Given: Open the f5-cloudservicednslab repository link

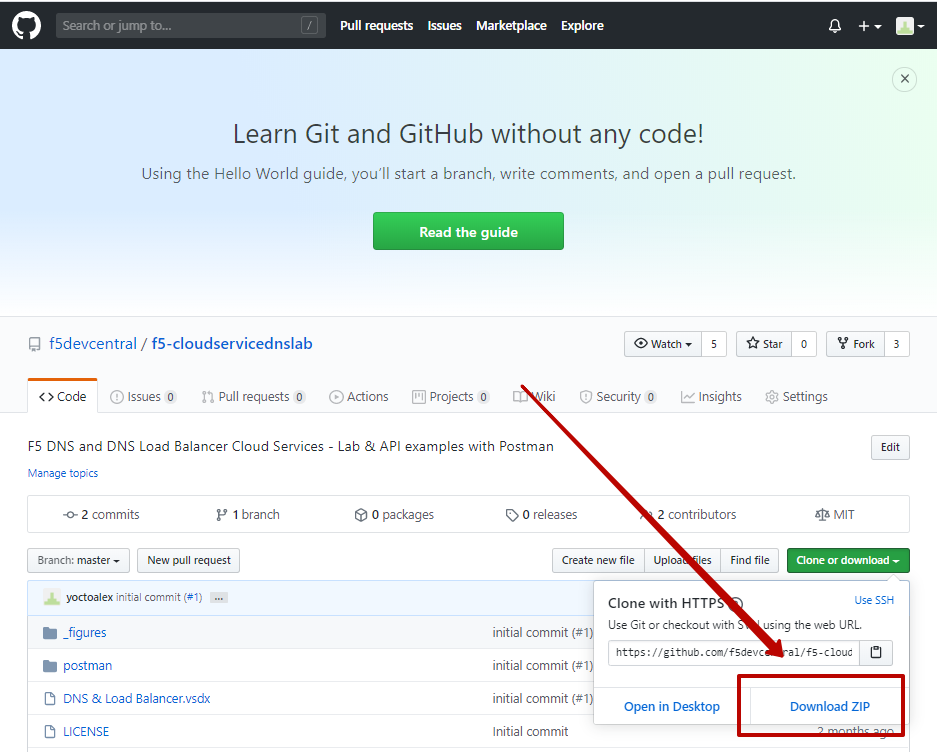Looking at the screenshot, I should (x=232, y=344).
